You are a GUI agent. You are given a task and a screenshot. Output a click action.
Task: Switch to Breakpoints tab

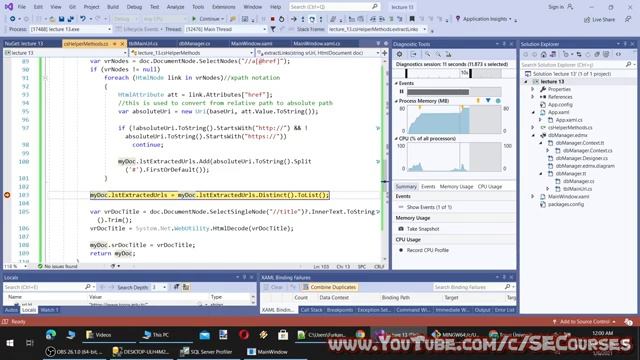pos(340,310)
